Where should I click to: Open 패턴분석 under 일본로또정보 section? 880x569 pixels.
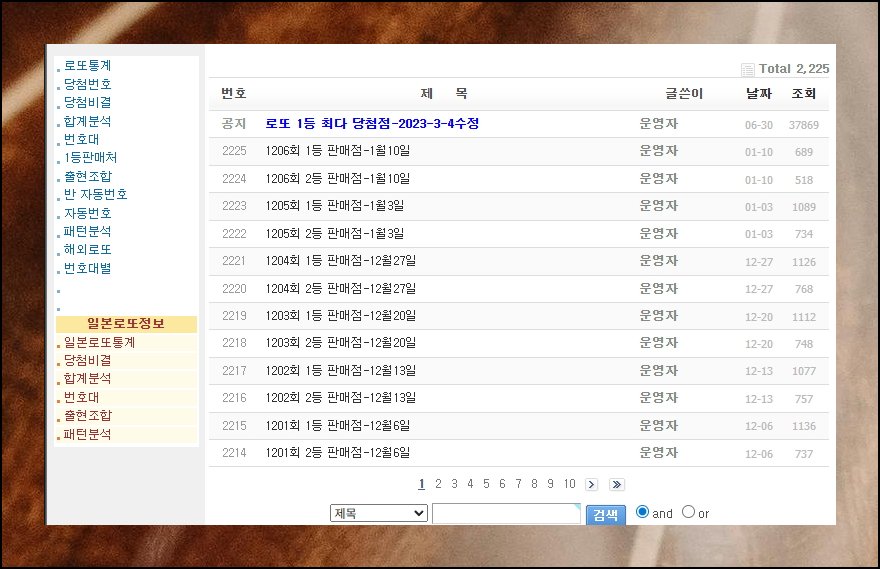click(x=87, y=434)
